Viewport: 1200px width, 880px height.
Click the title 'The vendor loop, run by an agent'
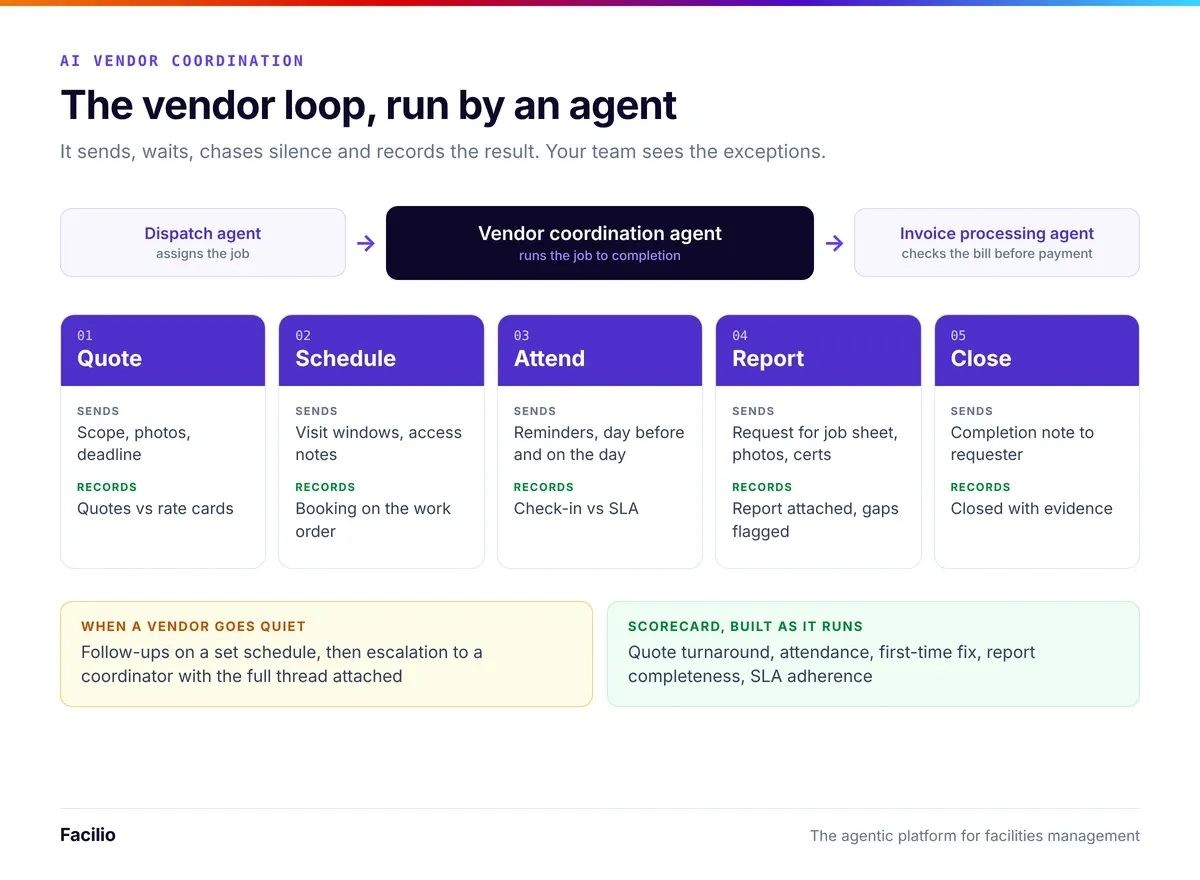click(x=369, y=105)
